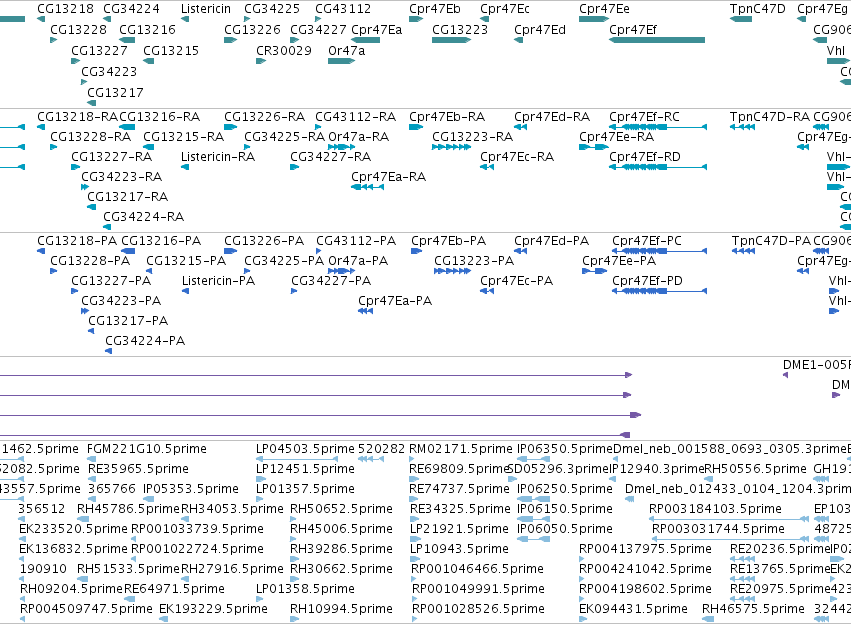The width and height of the screenshot is (851, 624).
Task: Click the Cpr47Ea gene bar
Action: (365, 40)
